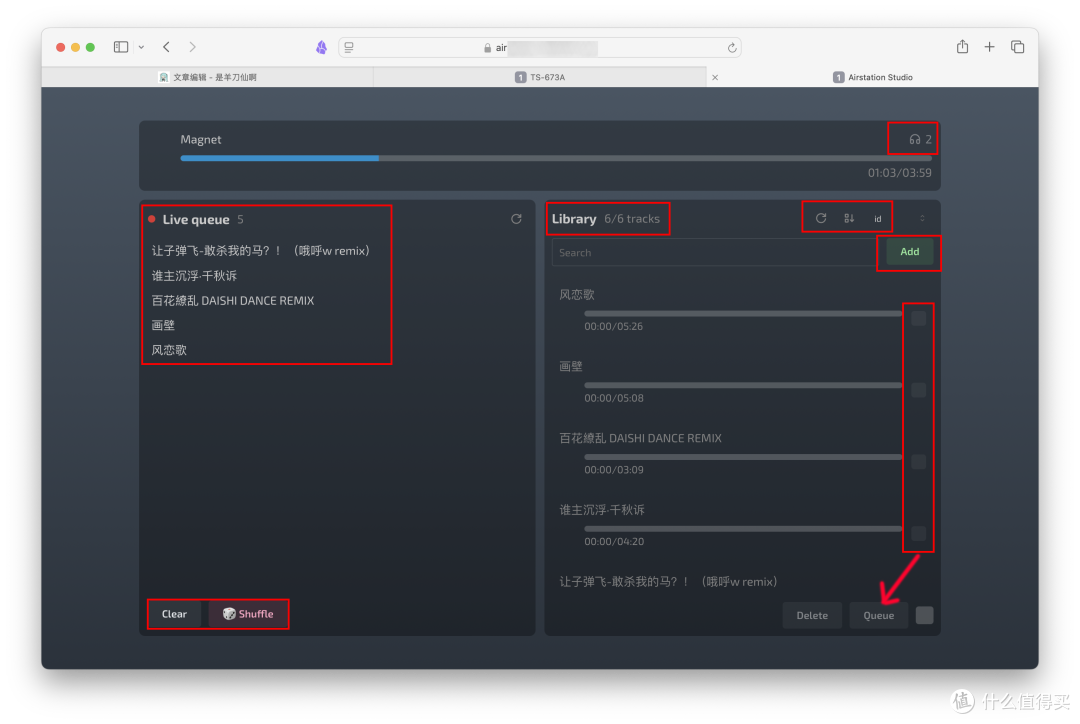Open the page reader menu icon
The height and width of the screenshot is (724, 1080).
(x=349, y=47)
